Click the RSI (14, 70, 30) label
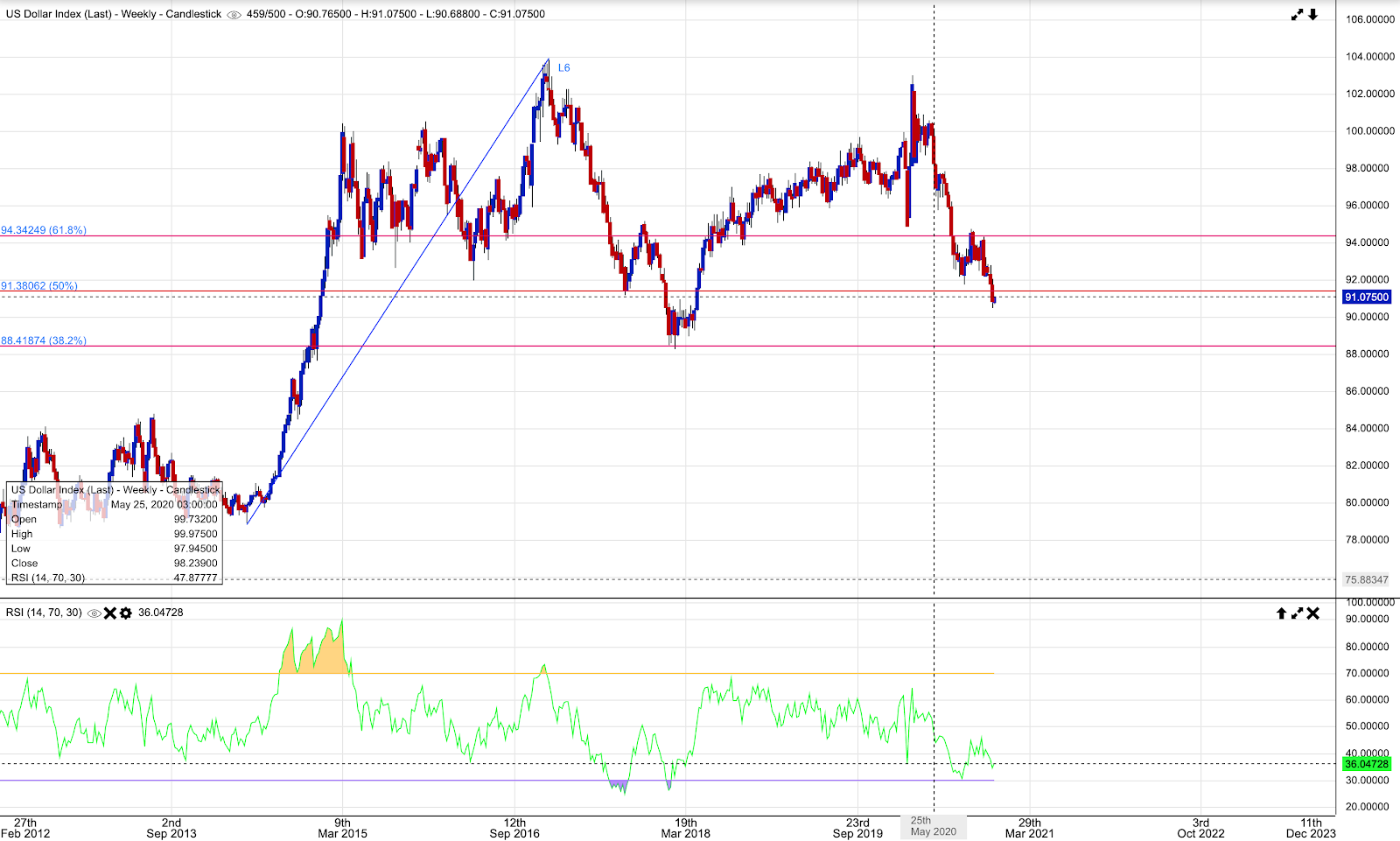Viewport: 1400px width, 841px height. tap(44, 613)
